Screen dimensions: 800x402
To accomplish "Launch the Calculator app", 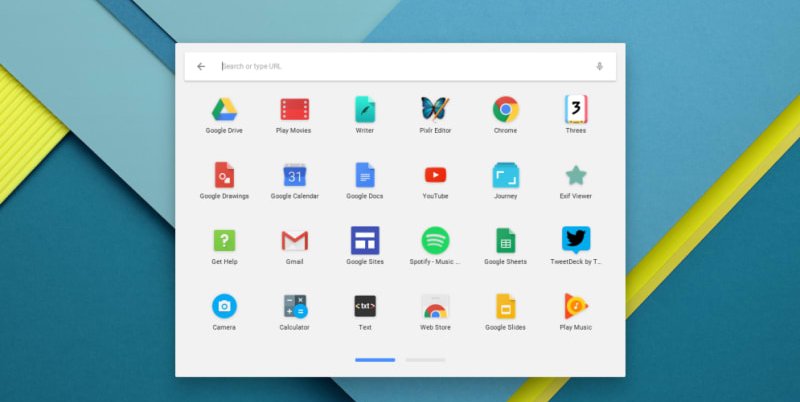I will coord(295,306).
